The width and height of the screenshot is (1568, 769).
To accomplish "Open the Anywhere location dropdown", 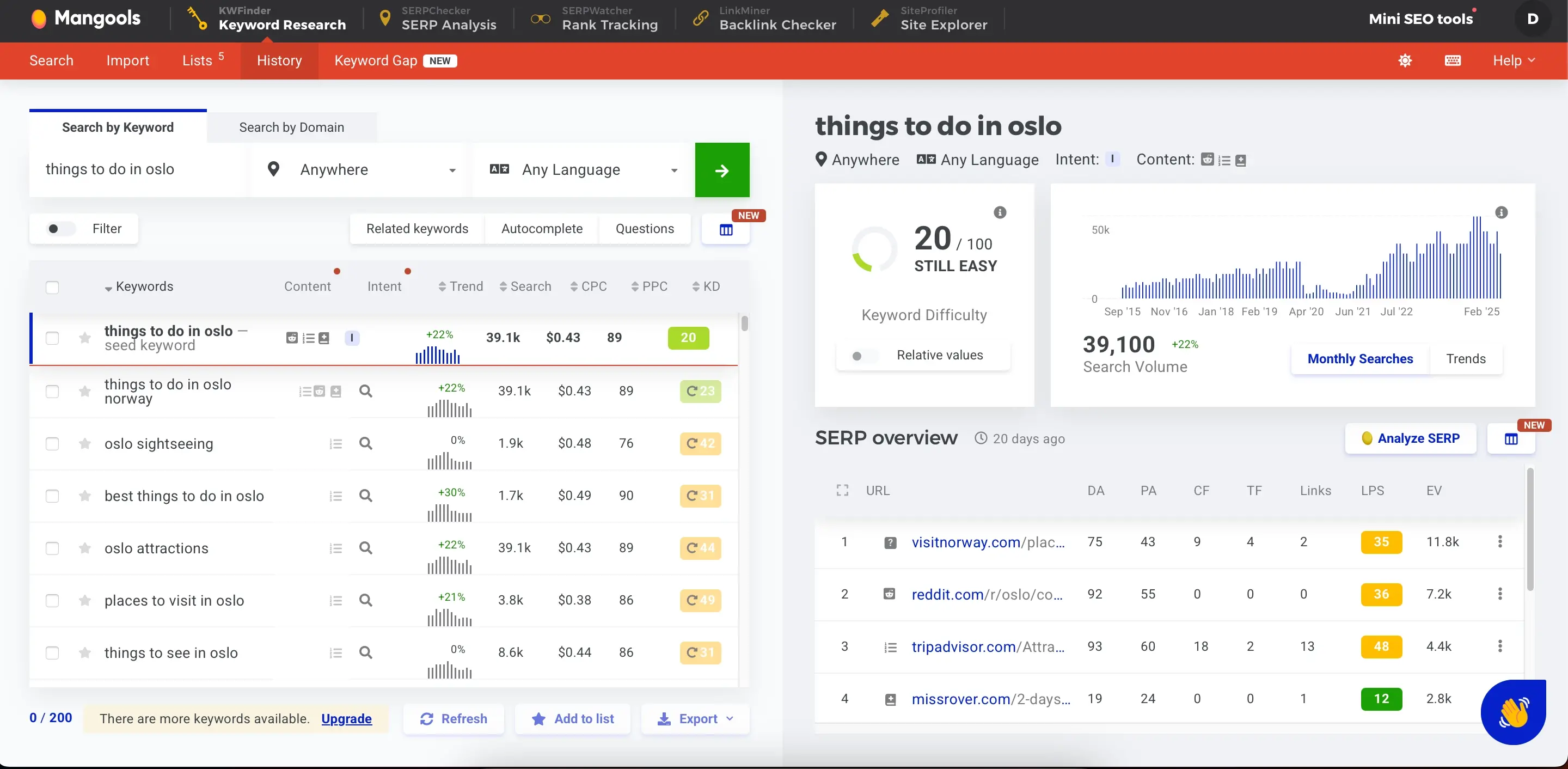I will [x=362, y=170].
